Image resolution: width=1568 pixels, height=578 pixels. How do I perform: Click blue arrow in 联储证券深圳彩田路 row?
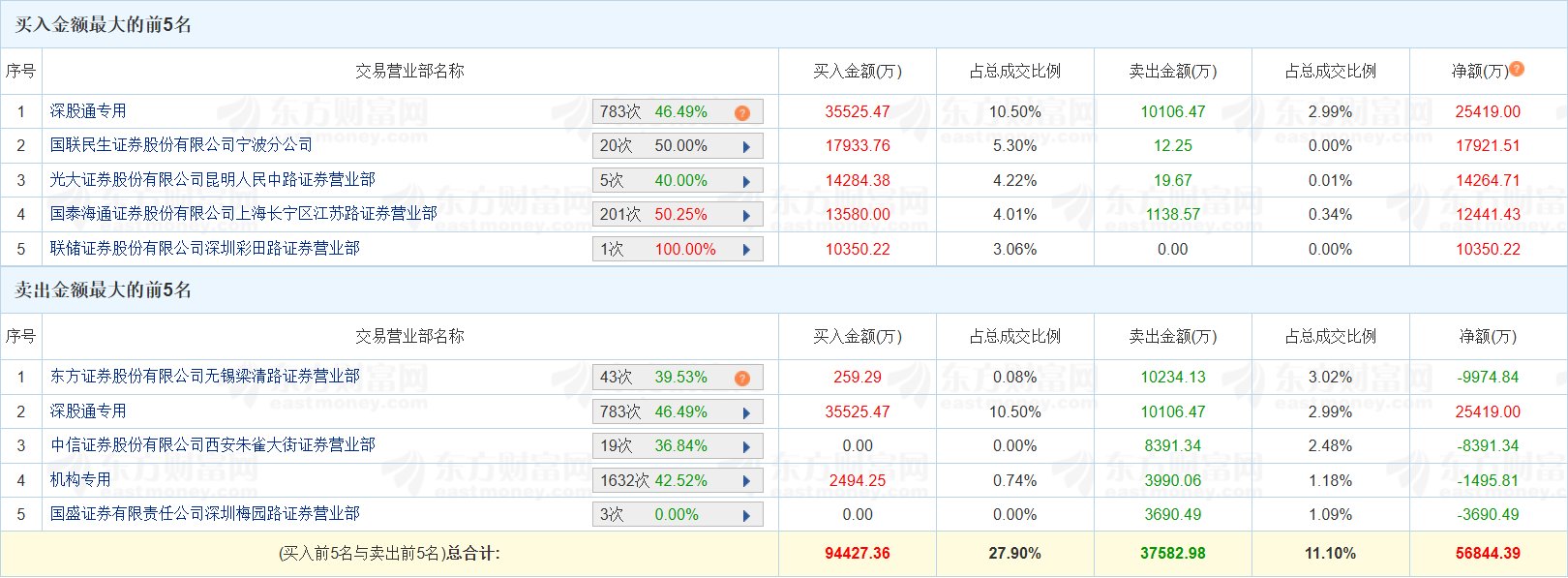tap(746, 250)
